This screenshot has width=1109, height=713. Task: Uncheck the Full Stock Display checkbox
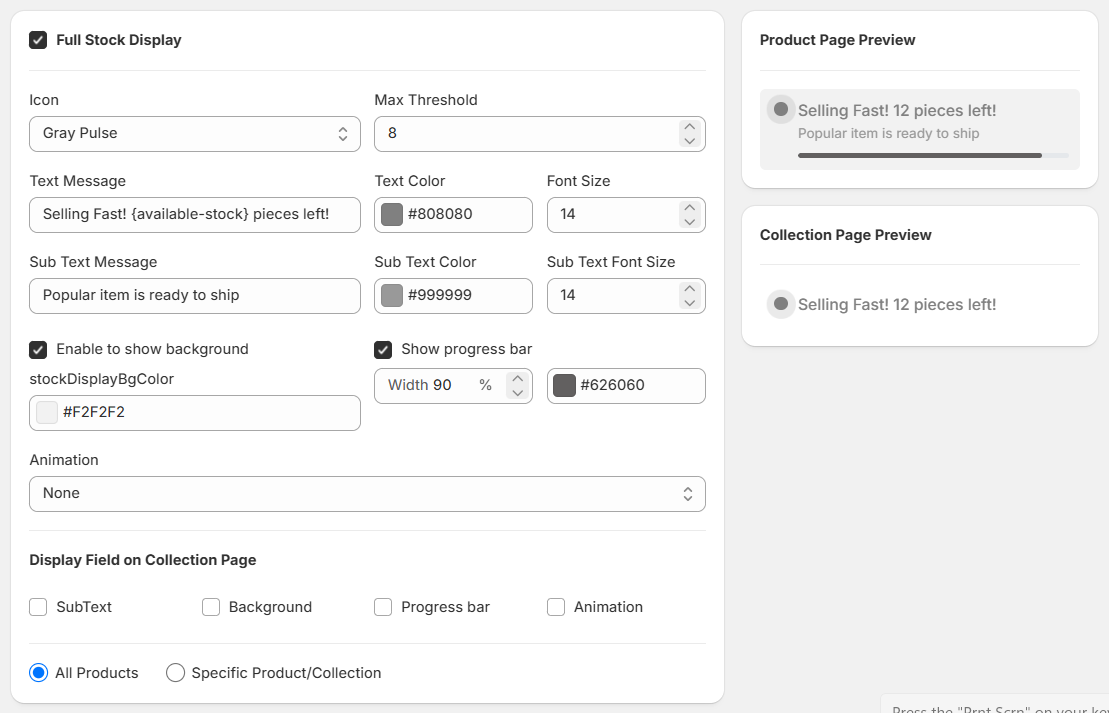point(38,40)
